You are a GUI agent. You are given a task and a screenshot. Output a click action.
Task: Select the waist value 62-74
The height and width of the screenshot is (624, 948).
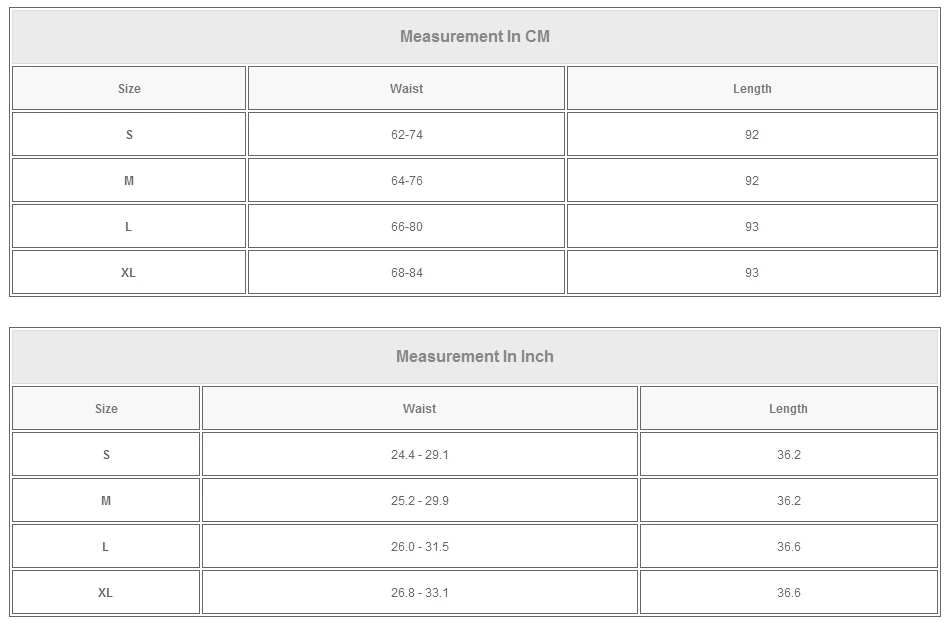click(x=406, y=135)
